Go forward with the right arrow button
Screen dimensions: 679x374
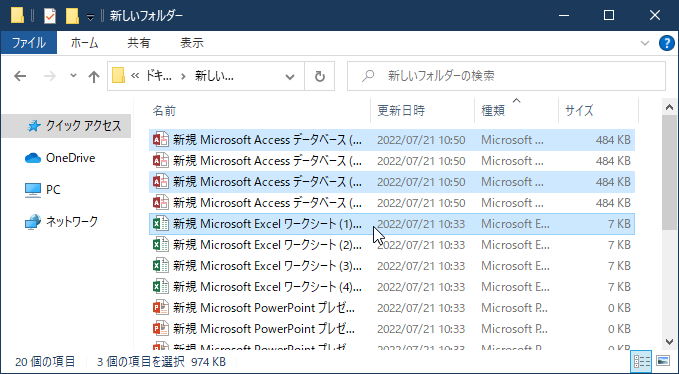[50, 77]
